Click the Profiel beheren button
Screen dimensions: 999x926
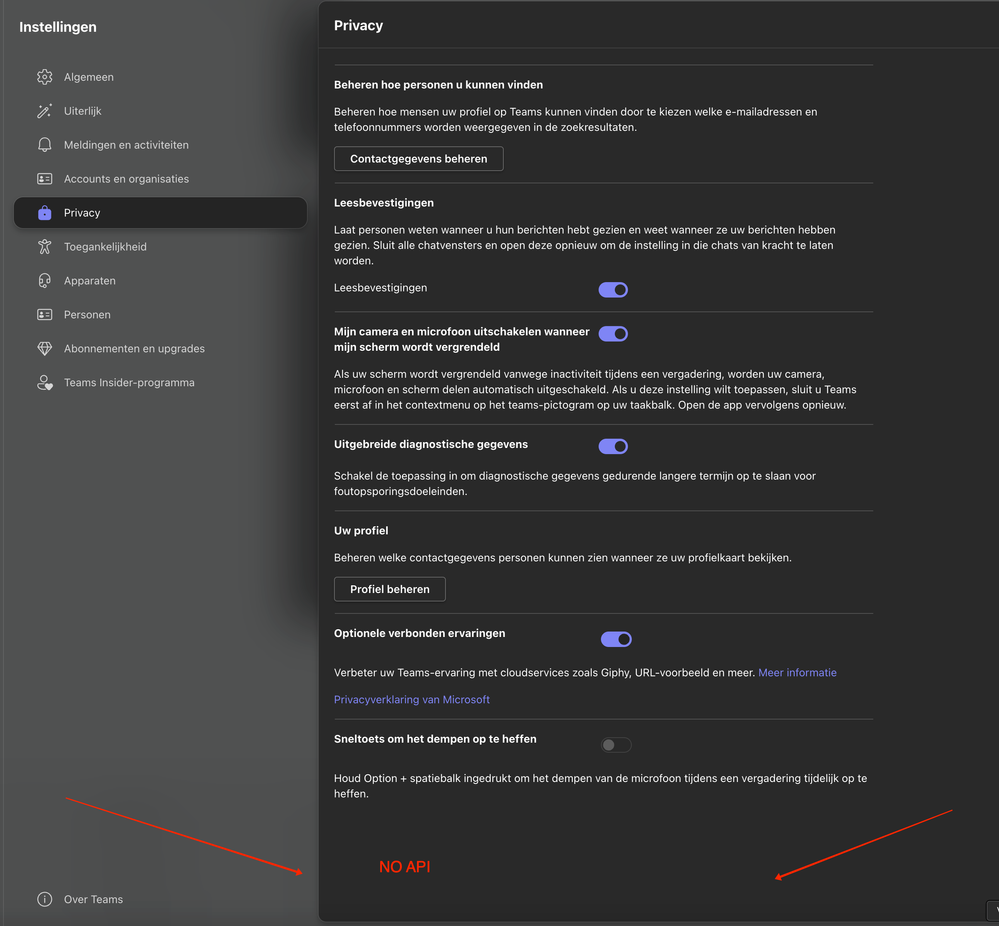click(390, 590)
